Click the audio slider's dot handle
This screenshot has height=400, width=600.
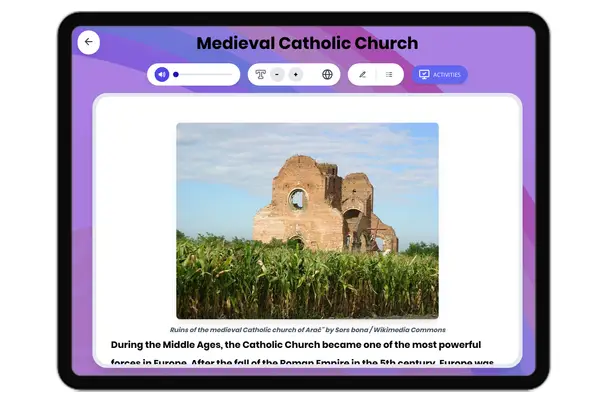176,74
